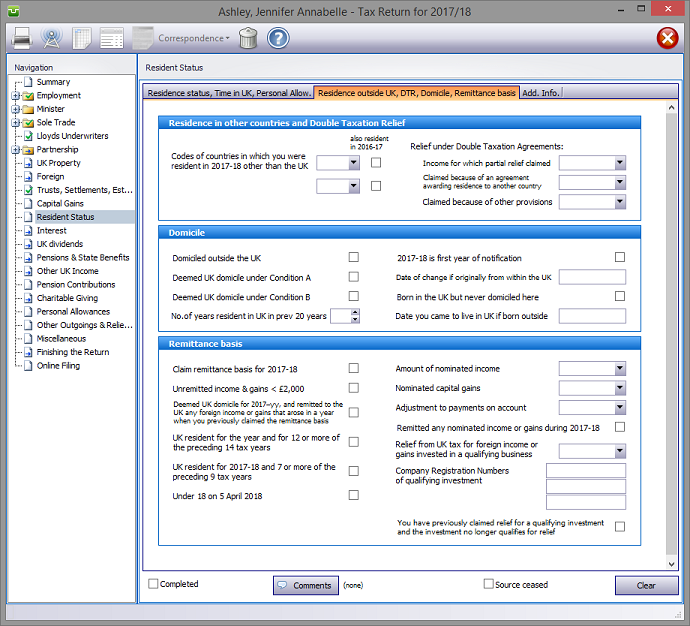690x626 pixels.
Task: Click the Capital Gains page icon
Action: click(x=28, y=204)
